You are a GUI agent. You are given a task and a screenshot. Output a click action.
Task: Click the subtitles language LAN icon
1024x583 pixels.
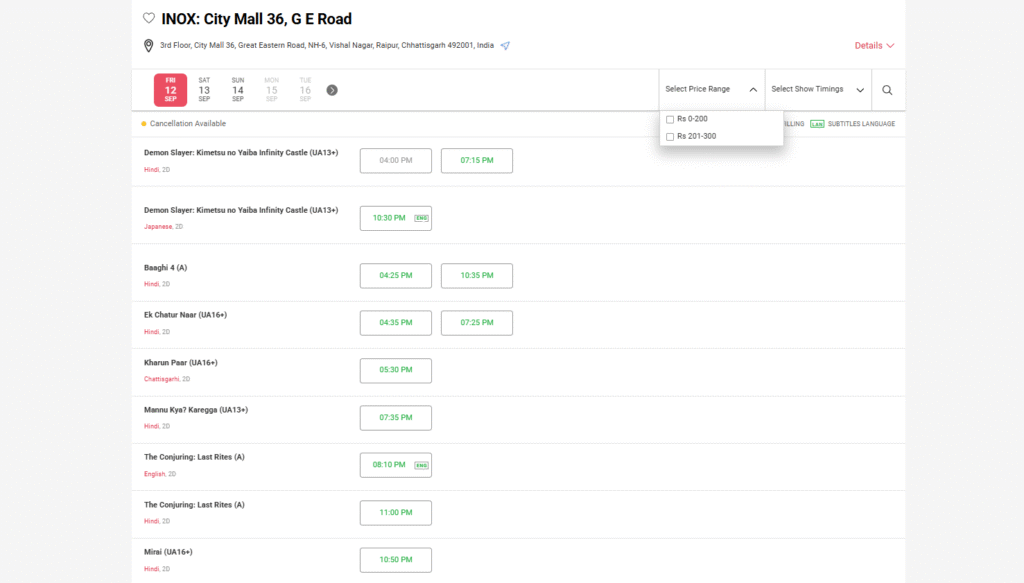[x=817, y=124]
